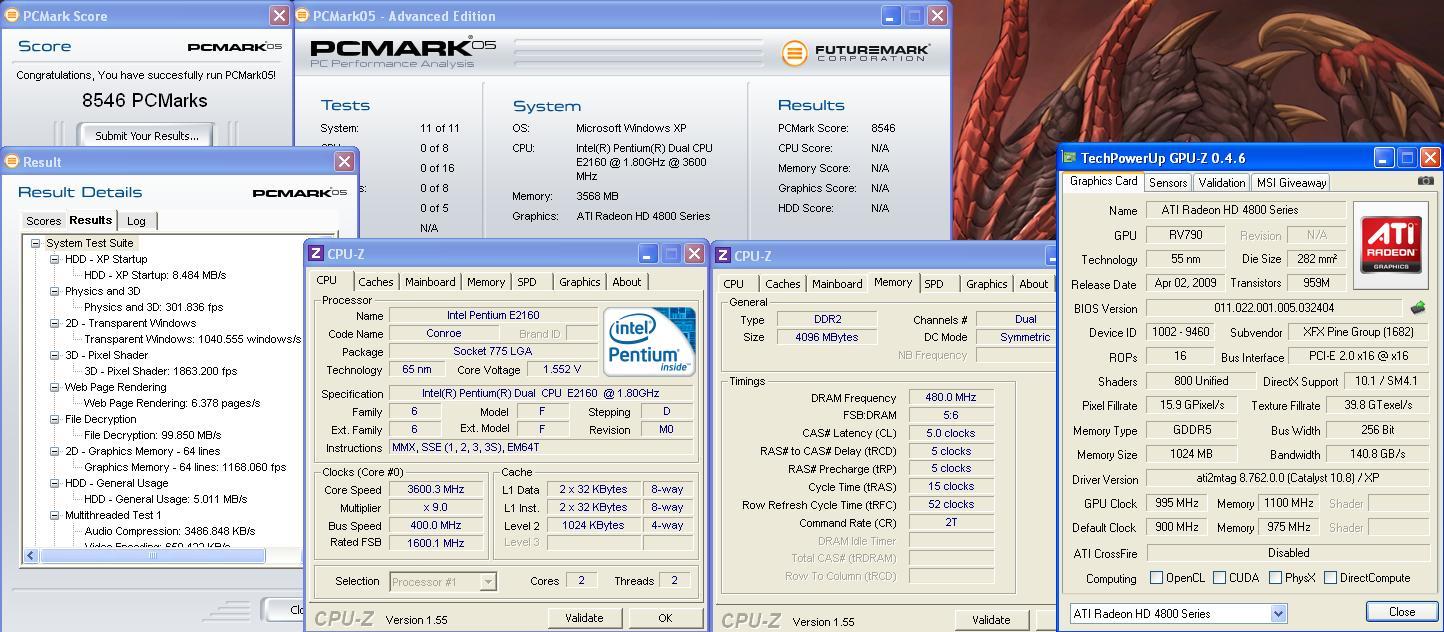Select File Decryption: 99.850 MB/s row

152,435
